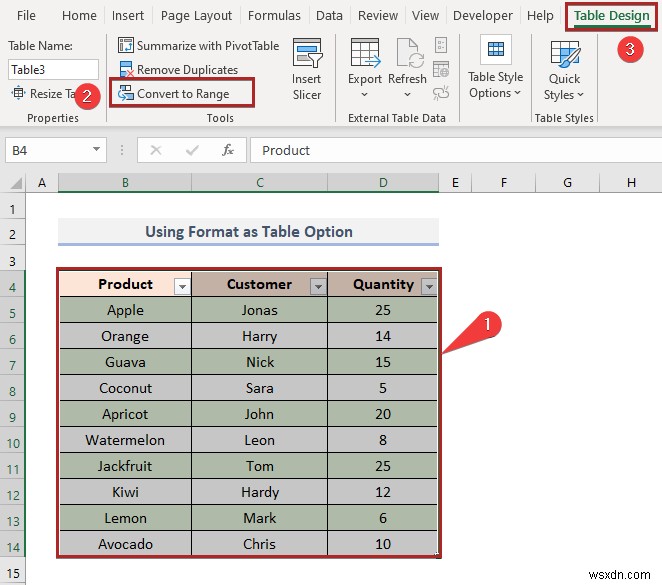Click the formula bar containing Product
The width and height of the screenshot is (662, 585).
point(456,150)
